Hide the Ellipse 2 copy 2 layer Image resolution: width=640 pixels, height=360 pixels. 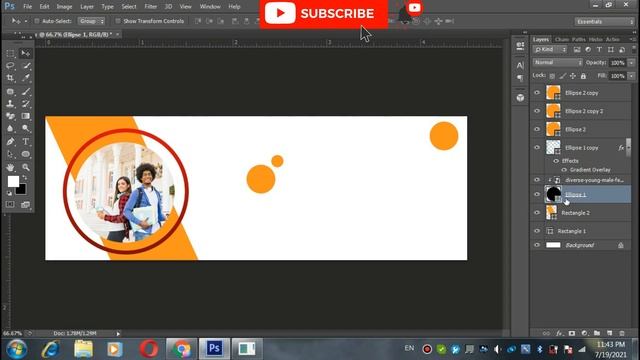537,111
